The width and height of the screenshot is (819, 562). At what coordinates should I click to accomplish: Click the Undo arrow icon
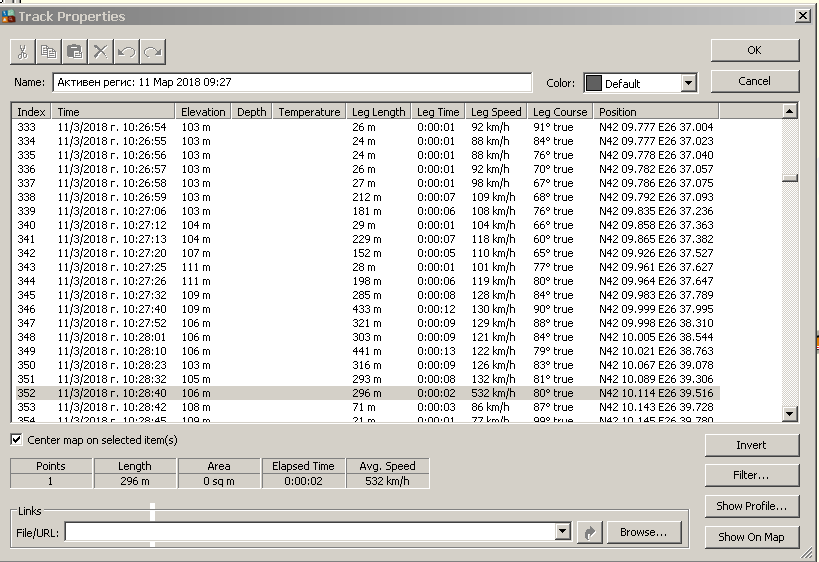pyautogui.click(x=127, y=52)
